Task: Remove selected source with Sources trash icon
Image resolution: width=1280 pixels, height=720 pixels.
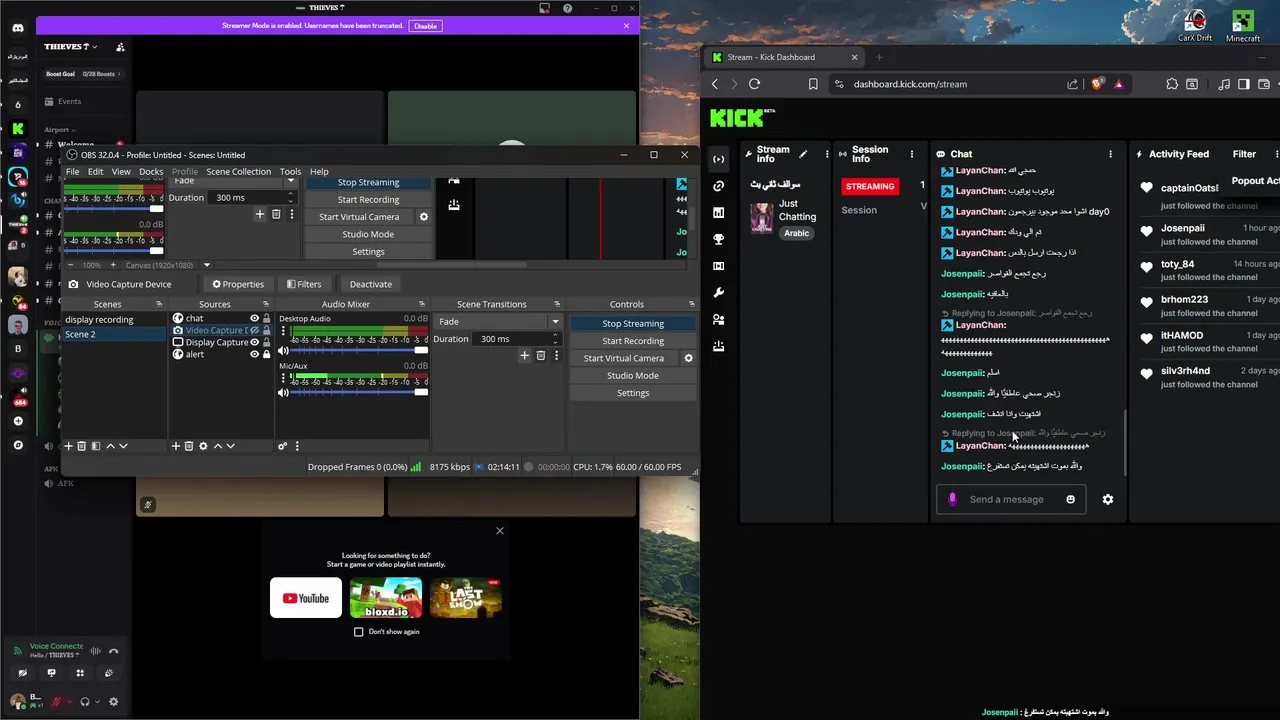Action: coord(189,446)
